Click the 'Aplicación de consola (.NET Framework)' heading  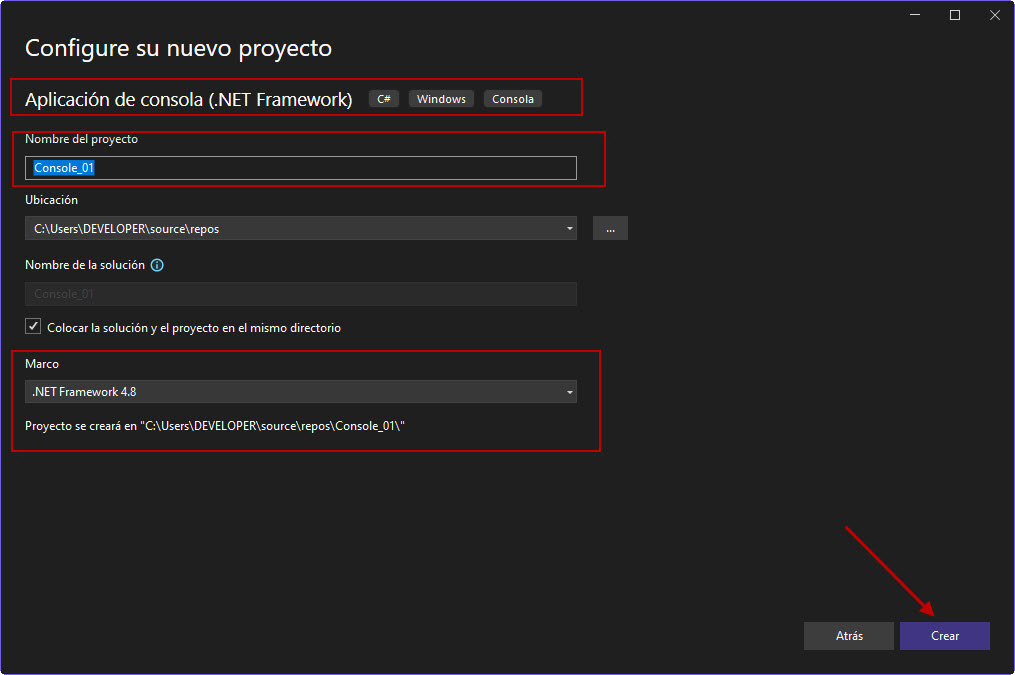[x=188, y=99]
